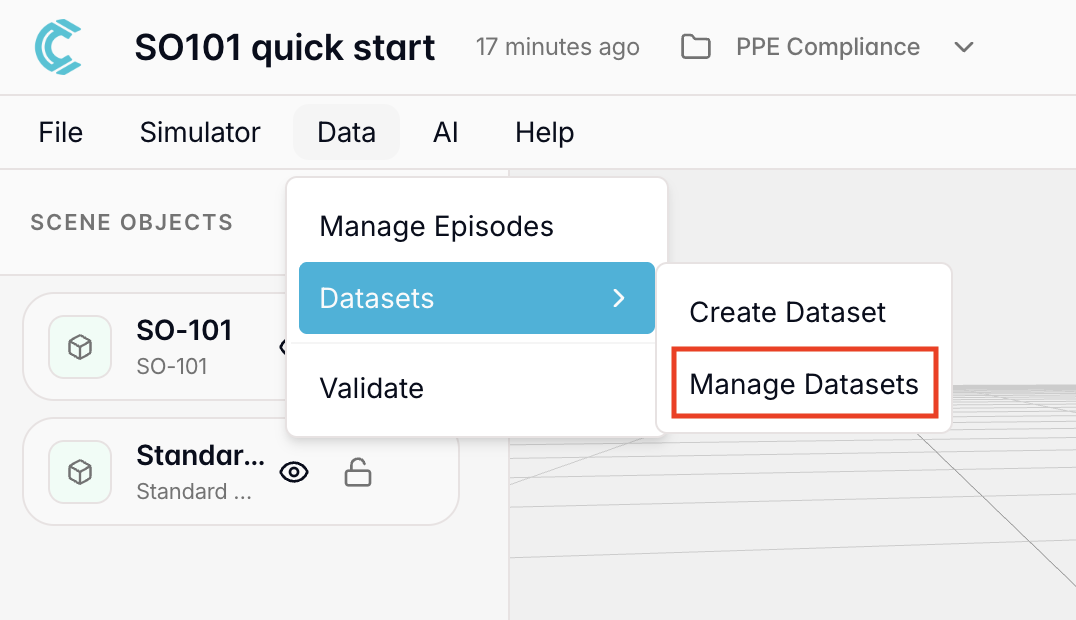
Task: Click the cube icon of SO-101 object
Action: coord(80,347)
